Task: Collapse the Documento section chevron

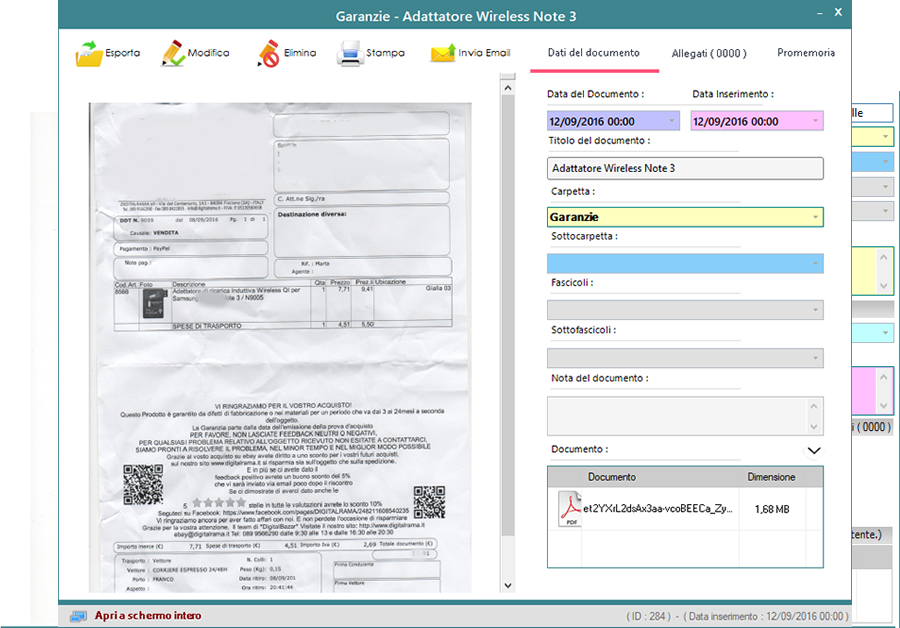Action: (815, 450)
